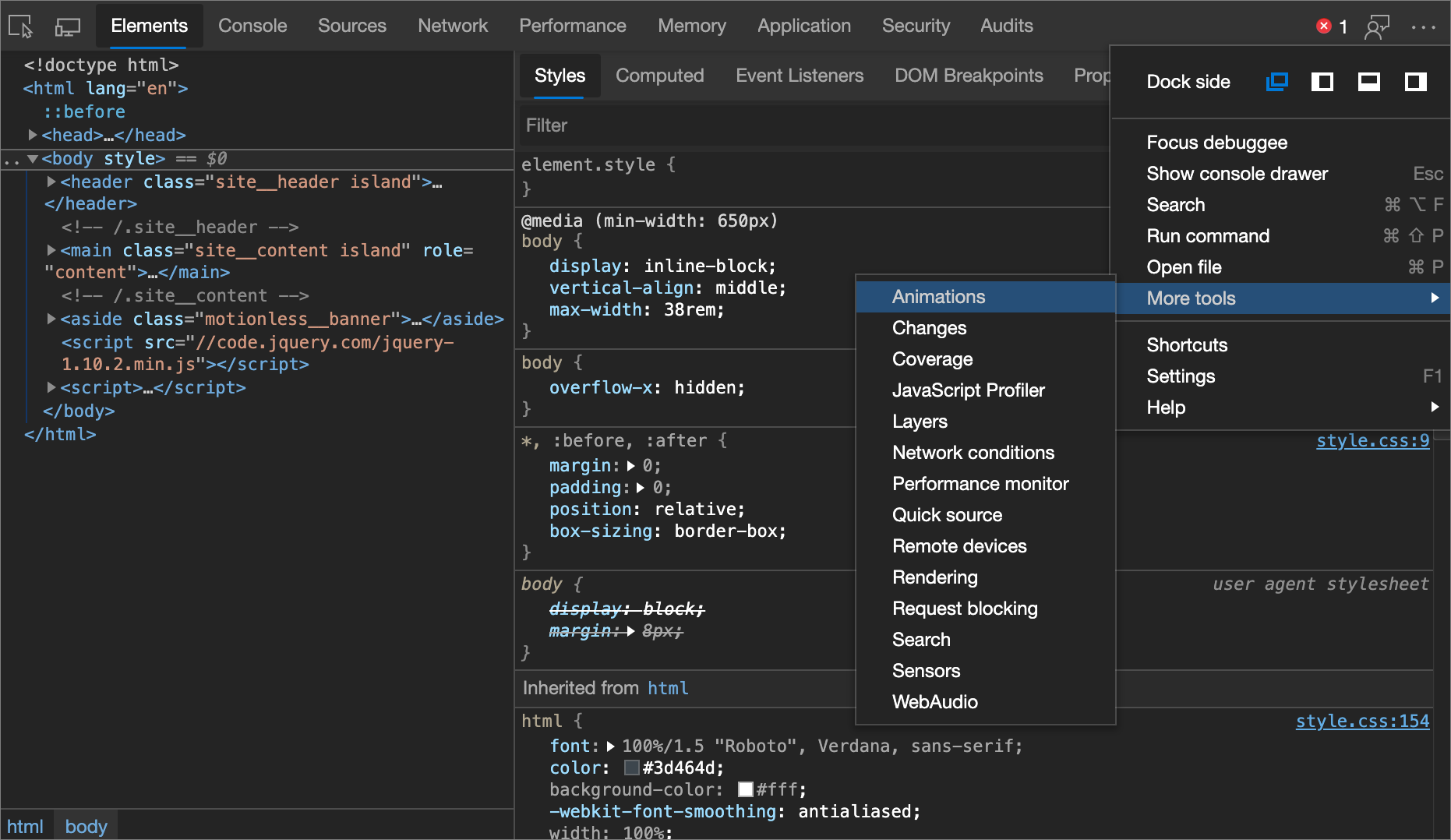Screen dimensions: 1451x840
Task: Click the #3d464d color swatch
Action: (632, 768)
